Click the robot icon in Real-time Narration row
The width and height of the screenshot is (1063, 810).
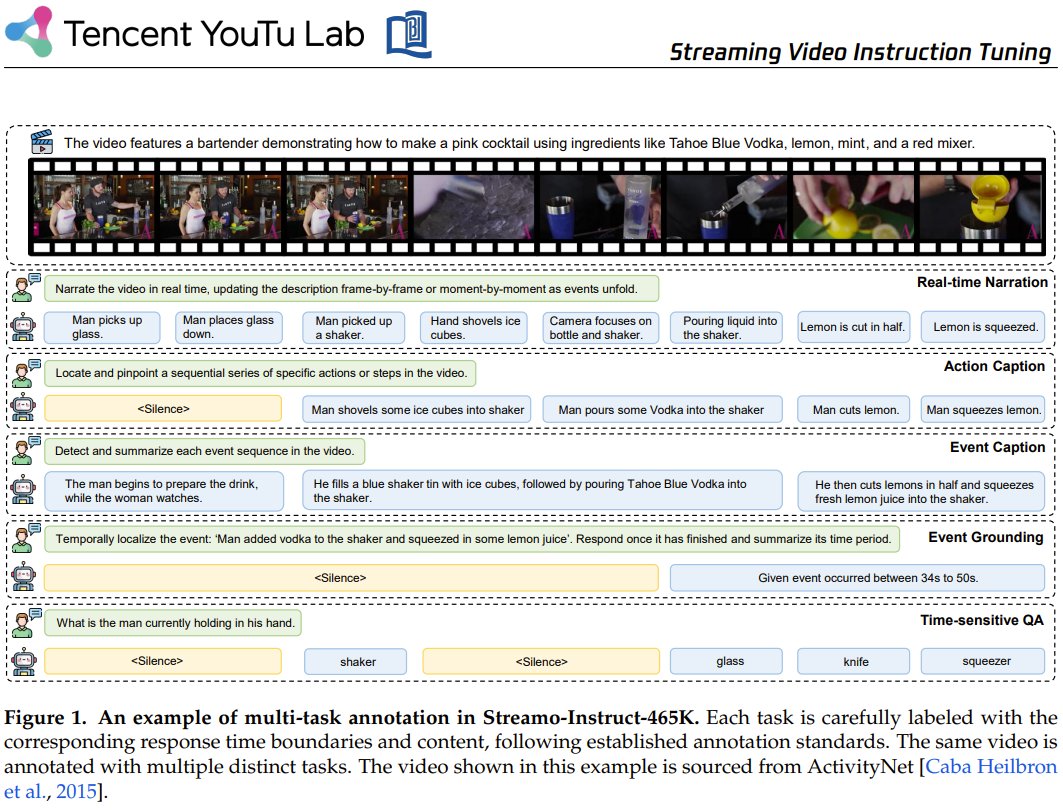pos(25,325)
